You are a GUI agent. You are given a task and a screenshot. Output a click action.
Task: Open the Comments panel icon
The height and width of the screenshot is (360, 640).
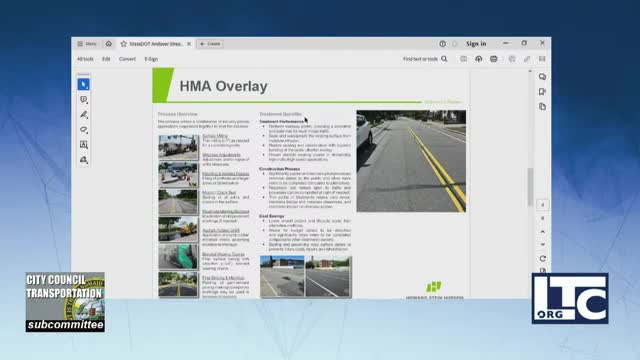(542, 77)
